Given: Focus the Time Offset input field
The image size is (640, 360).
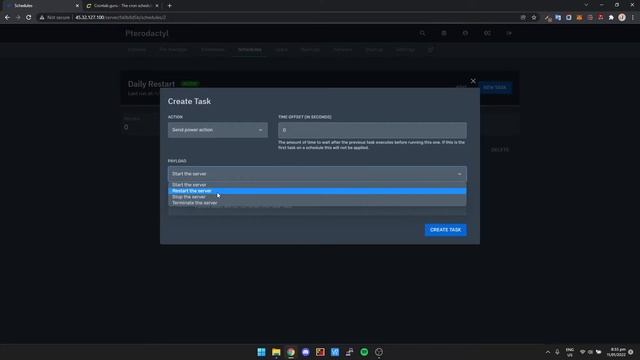Looking at the screenshot, I should [x=372, y=130].
